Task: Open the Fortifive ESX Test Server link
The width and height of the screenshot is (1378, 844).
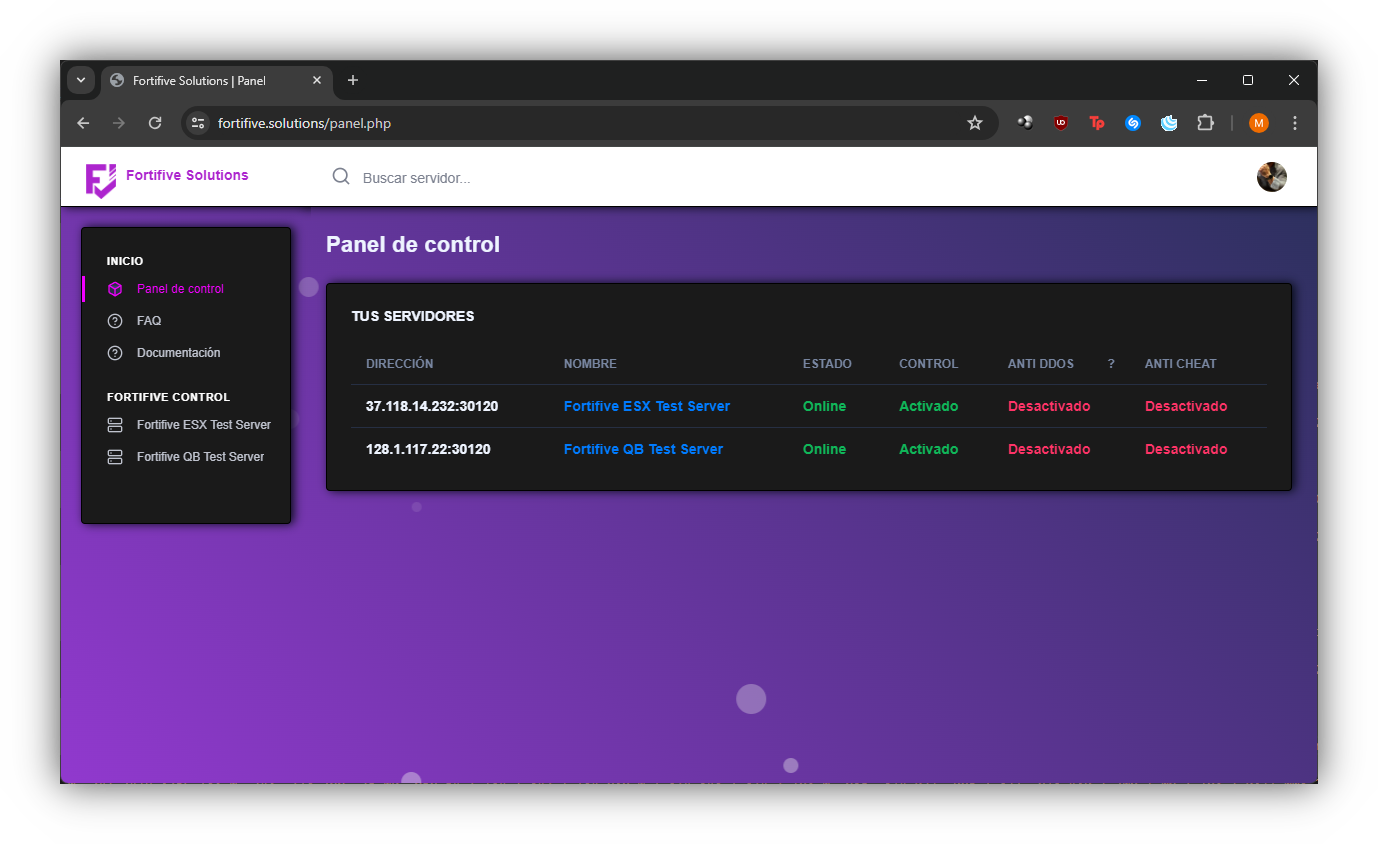Action: click(x=646, y=406)
